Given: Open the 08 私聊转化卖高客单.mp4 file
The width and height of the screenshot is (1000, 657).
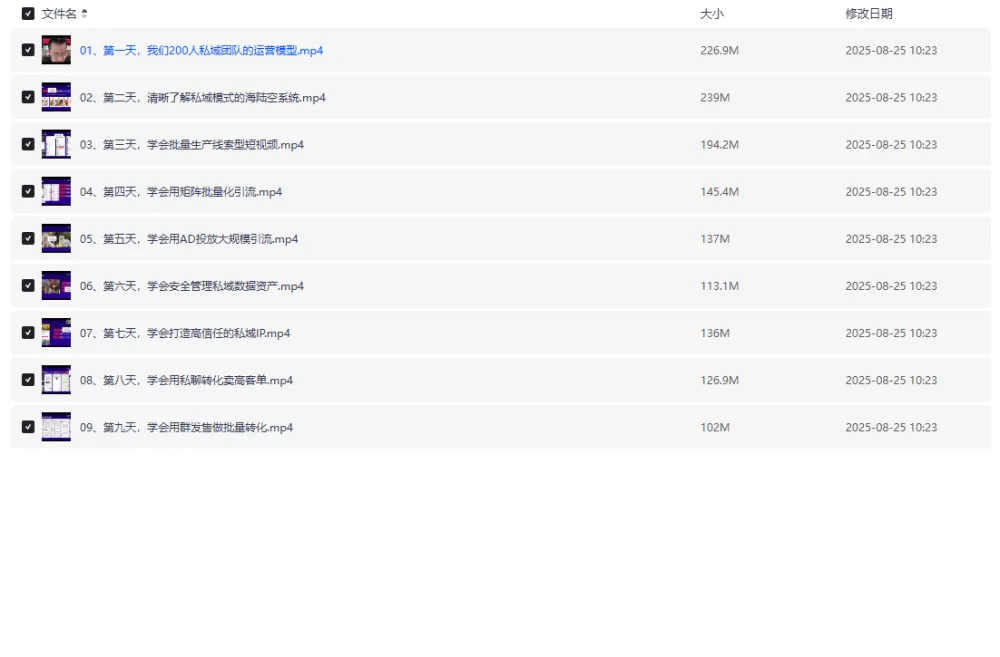Looking at the screenshot, I should click(x=186, y=380).
